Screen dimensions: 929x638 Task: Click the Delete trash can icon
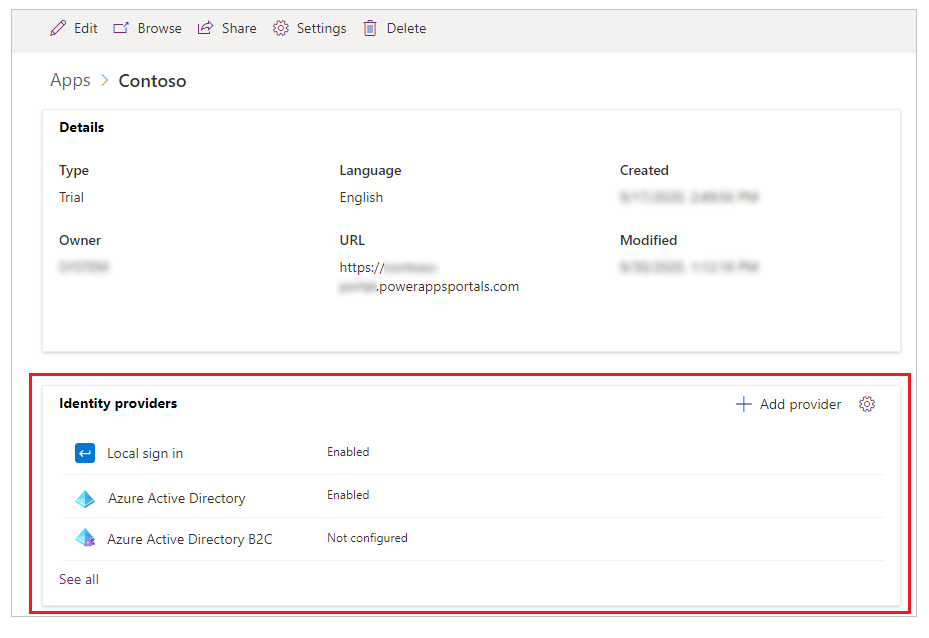click(x=370, y=28)
